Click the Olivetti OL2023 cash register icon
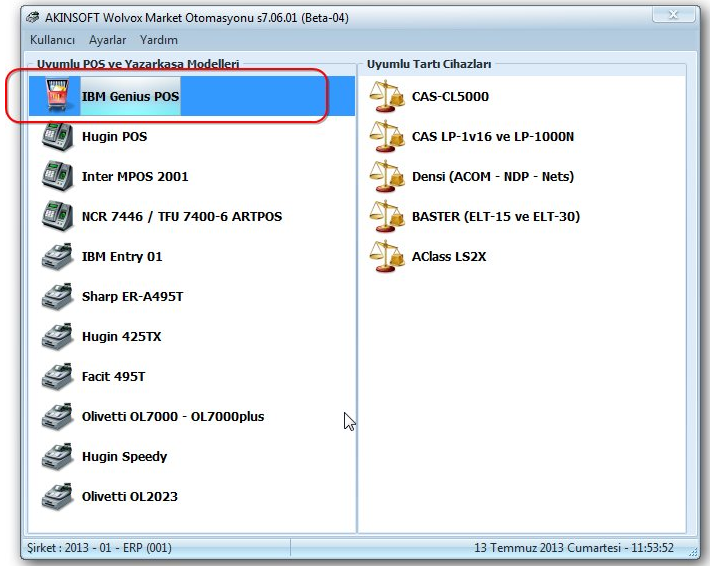Image resolution: width=710 pixels, height=566 pixels. point(58,496)
